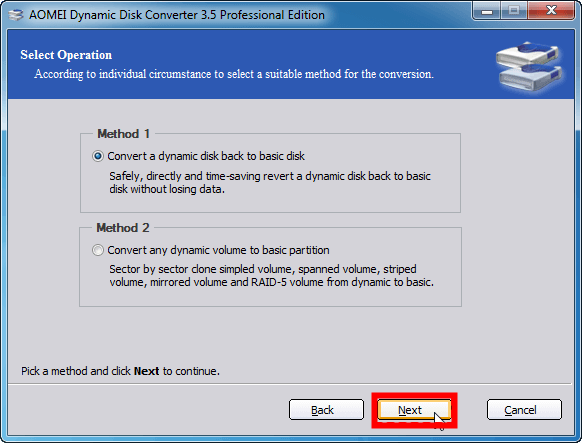The height and width of the screenshot is (443, 582).
Task: Click 'Pick a method and click Next' hint
Action: (120, 371)
